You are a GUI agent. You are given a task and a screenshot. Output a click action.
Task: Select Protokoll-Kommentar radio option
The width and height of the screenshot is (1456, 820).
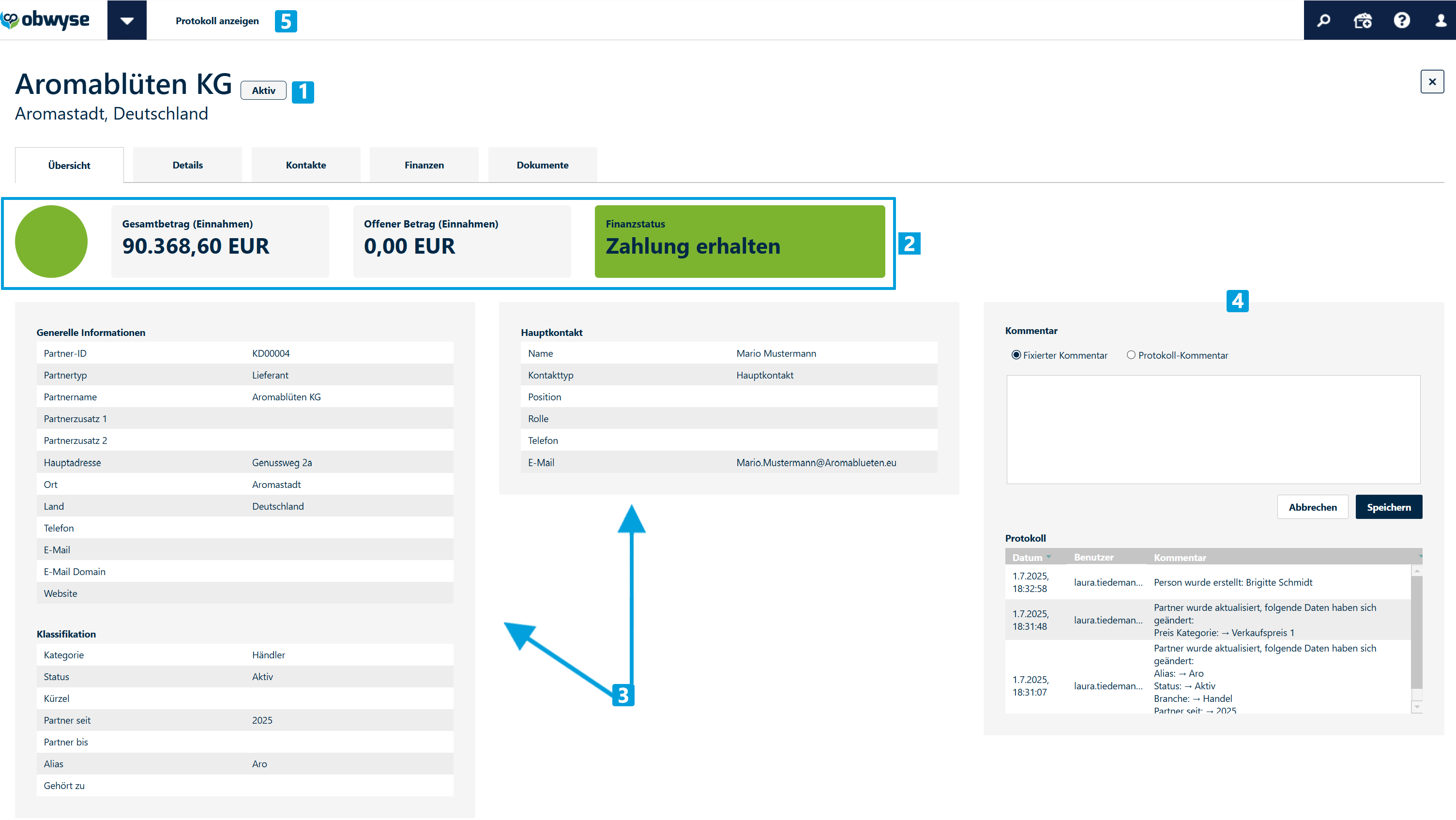tap(1131, 355)
